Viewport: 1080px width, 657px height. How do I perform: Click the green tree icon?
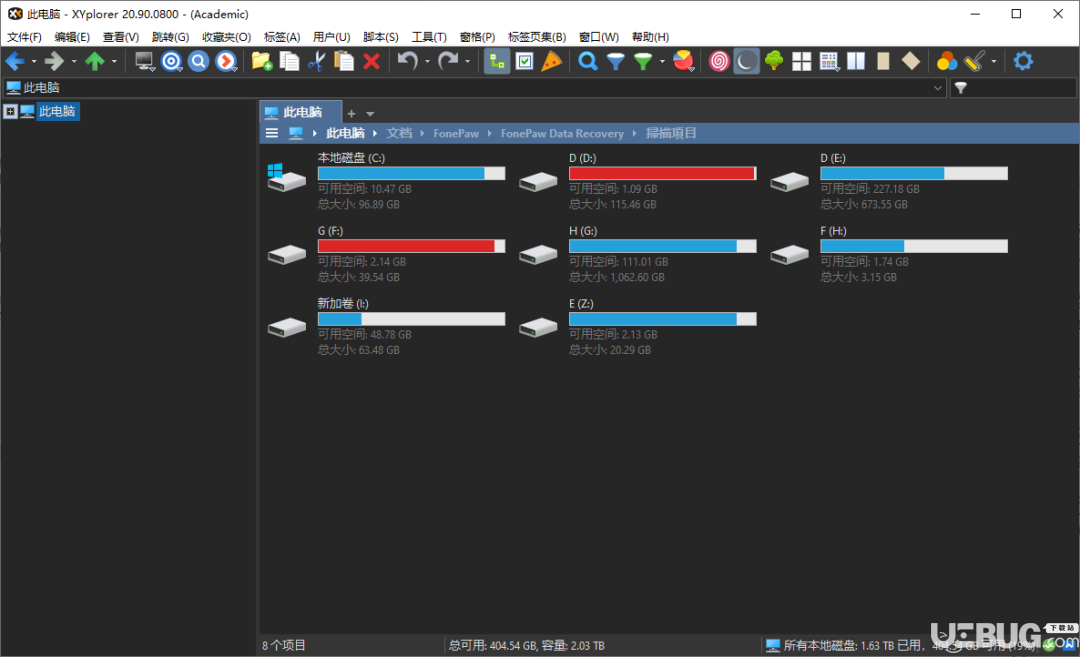pyautogui.click(x=774, y=61)
